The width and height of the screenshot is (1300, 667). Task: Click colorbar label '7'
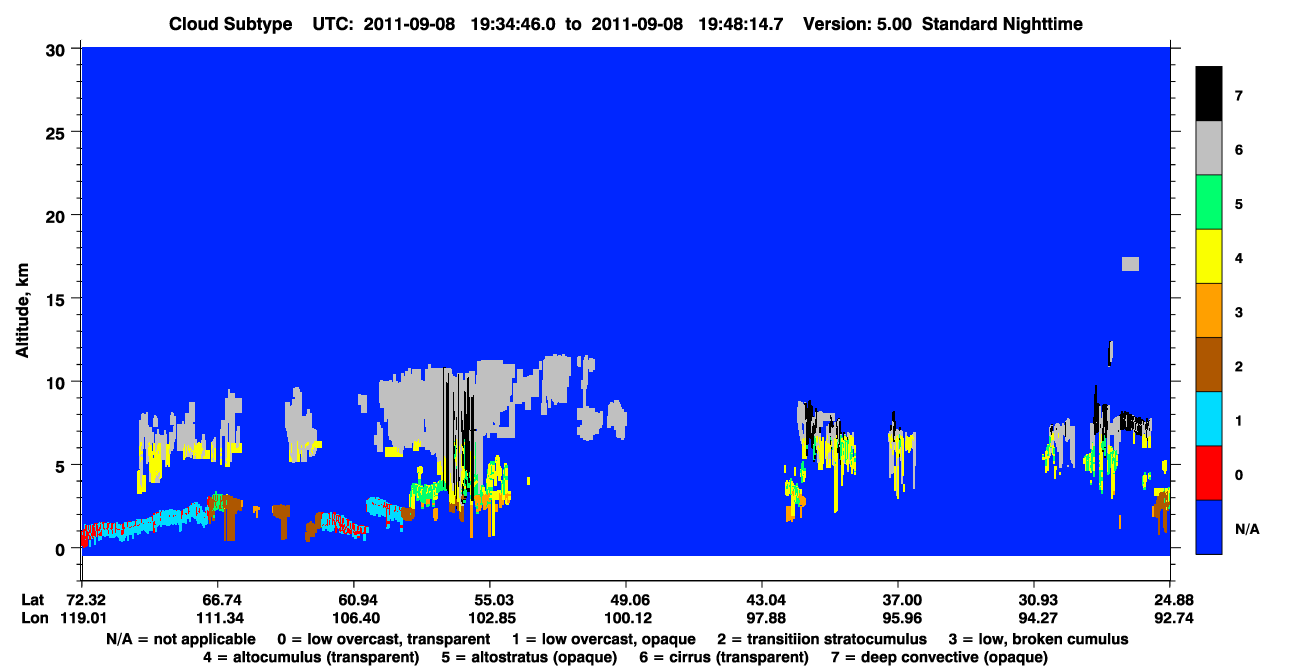1239,96
